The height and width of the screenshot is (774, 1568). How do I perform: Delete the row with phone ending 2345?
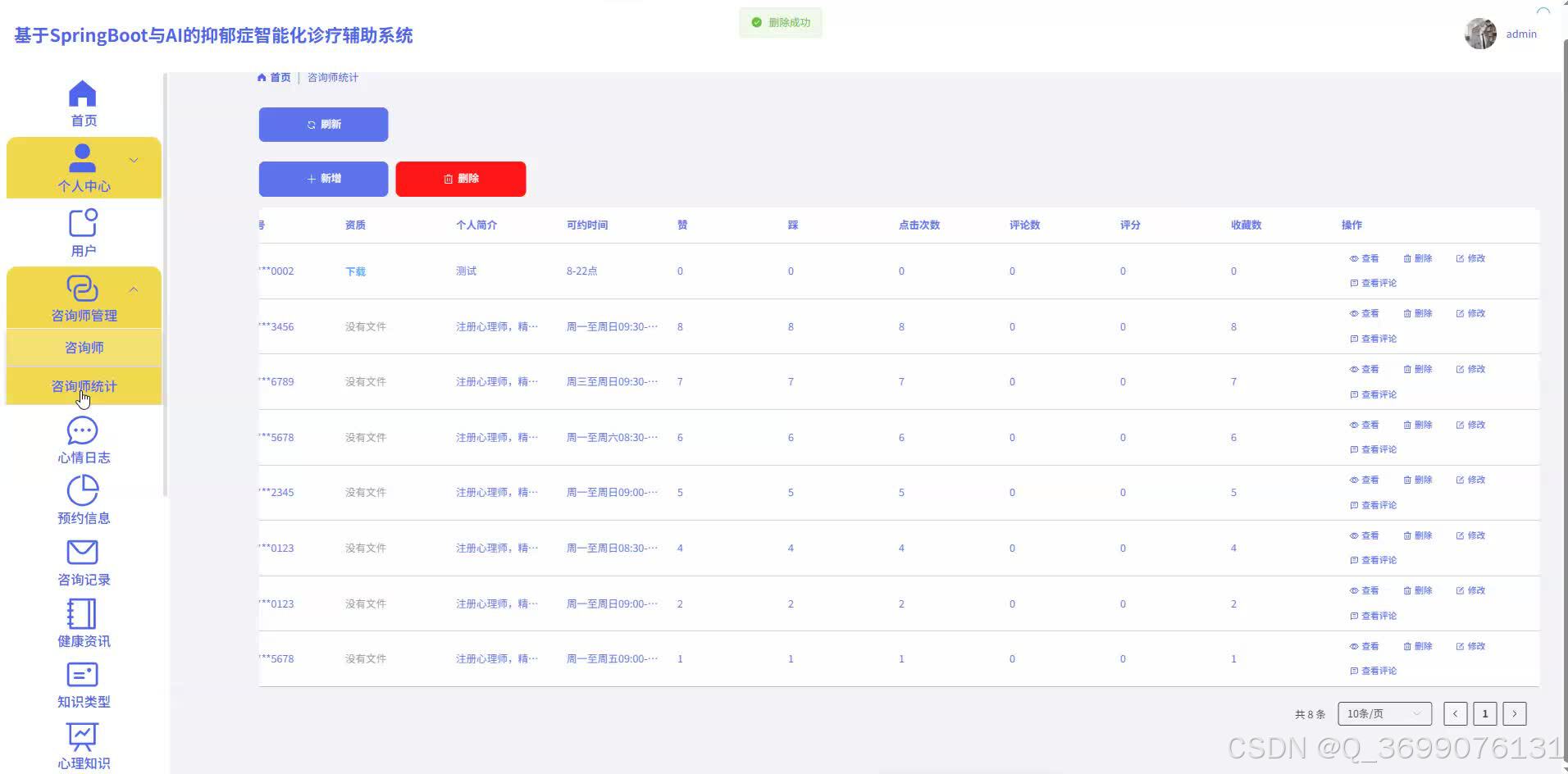tap(1418, 480)
